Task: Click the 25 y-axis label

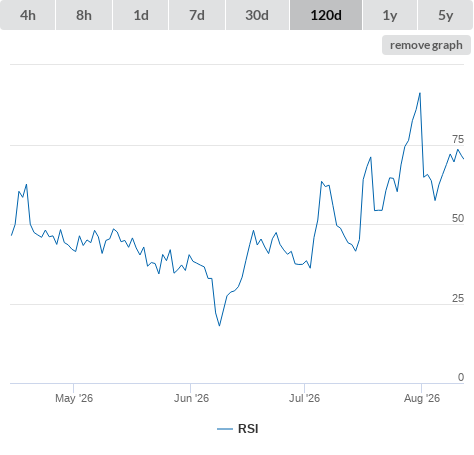Action: [458, 298]
